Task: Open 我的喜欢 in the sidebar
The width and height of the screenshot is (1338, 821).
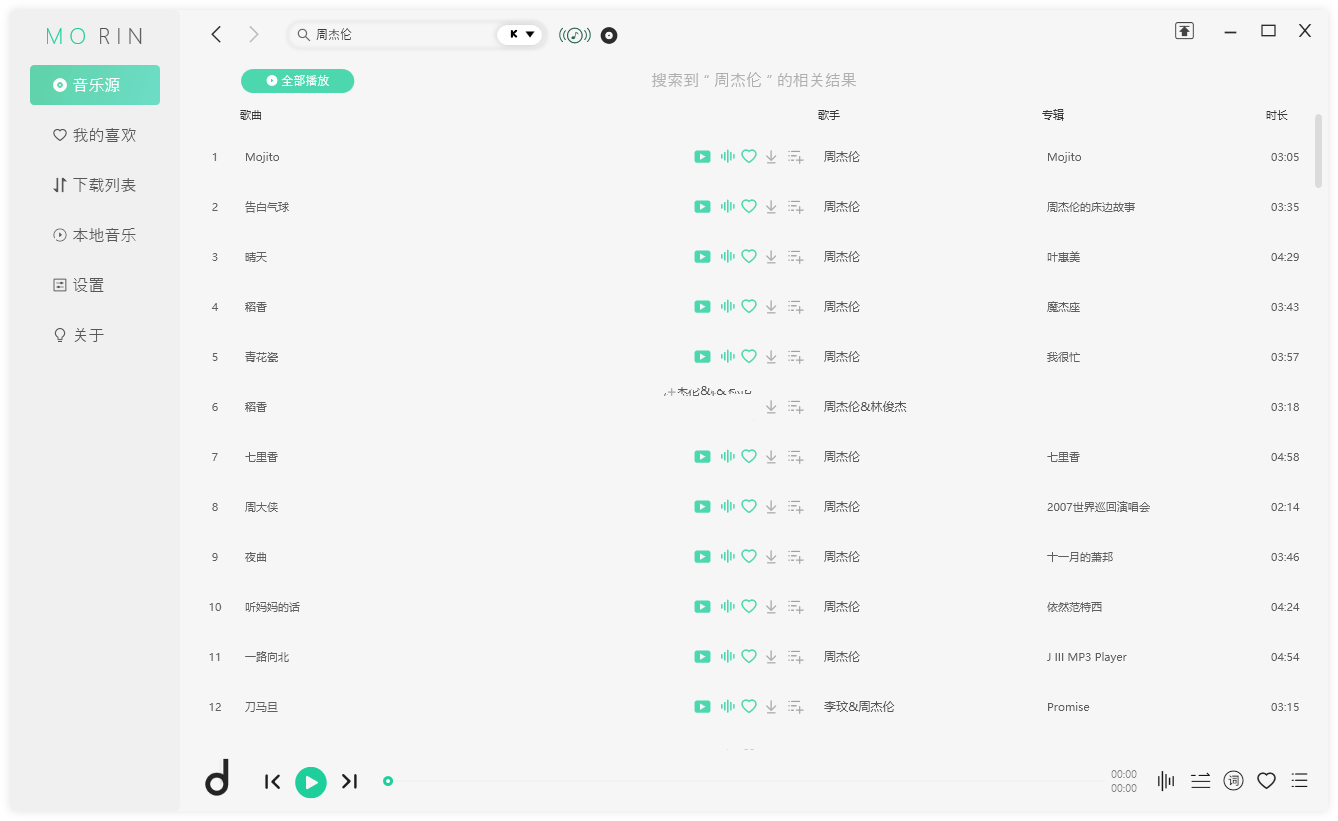Action: (95, 135)
